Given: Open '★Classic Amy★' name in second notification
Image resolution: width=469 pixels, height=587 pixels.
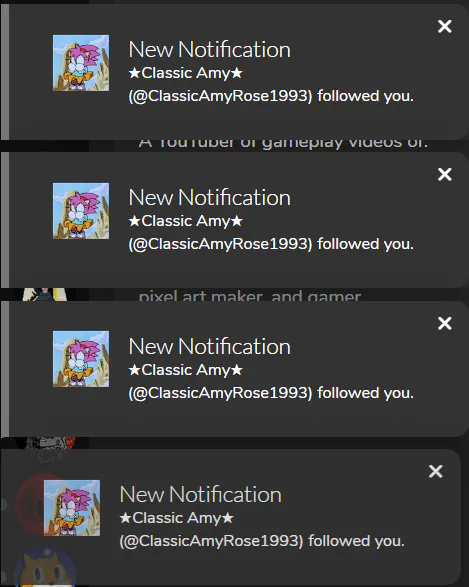Looking at the screenshot, I should (186, 221).
